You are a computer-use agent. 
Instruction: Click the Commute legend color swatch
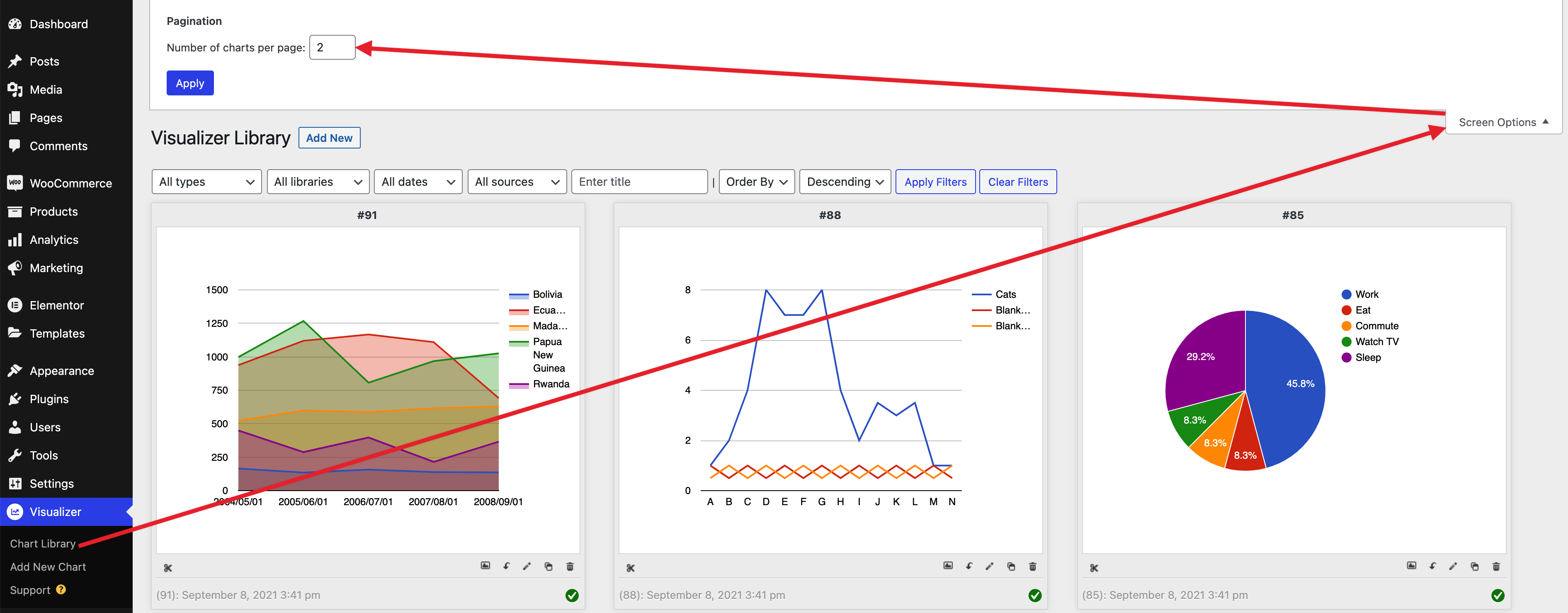click(x=1347, y=326)
